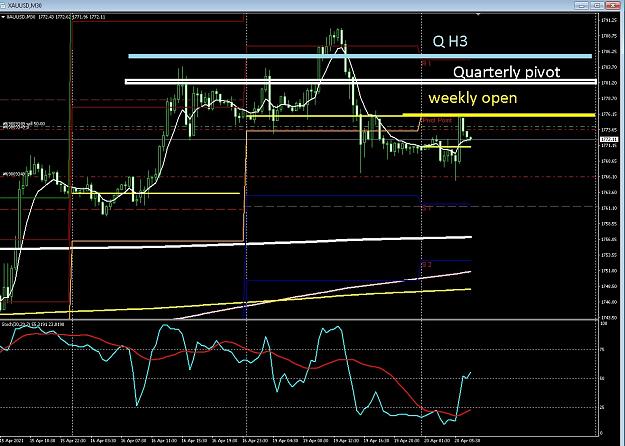Maximize the XAUUSD,M30 chart window
Image resolution: width=625 pixels, height=446 pixels.
coord(597,5)
